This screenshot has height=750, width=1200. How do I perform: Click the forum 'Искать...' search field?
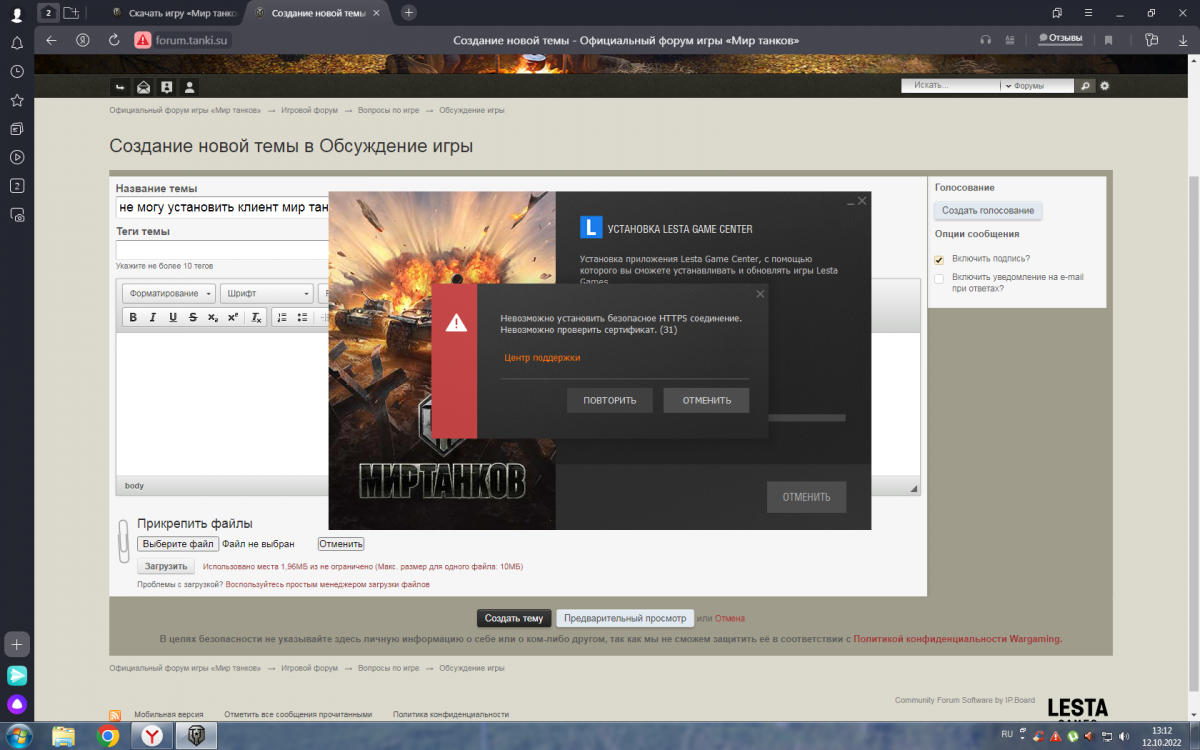[951, 86]
